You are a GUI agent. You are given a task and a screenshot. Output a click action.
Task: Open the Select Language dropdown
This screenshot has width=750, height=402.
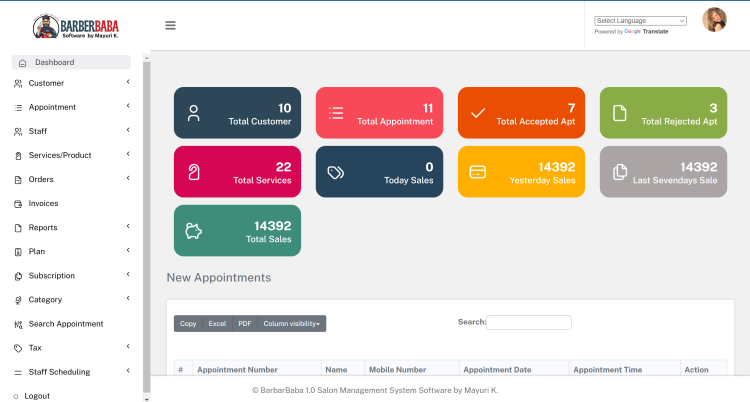[x=640, y=20]
